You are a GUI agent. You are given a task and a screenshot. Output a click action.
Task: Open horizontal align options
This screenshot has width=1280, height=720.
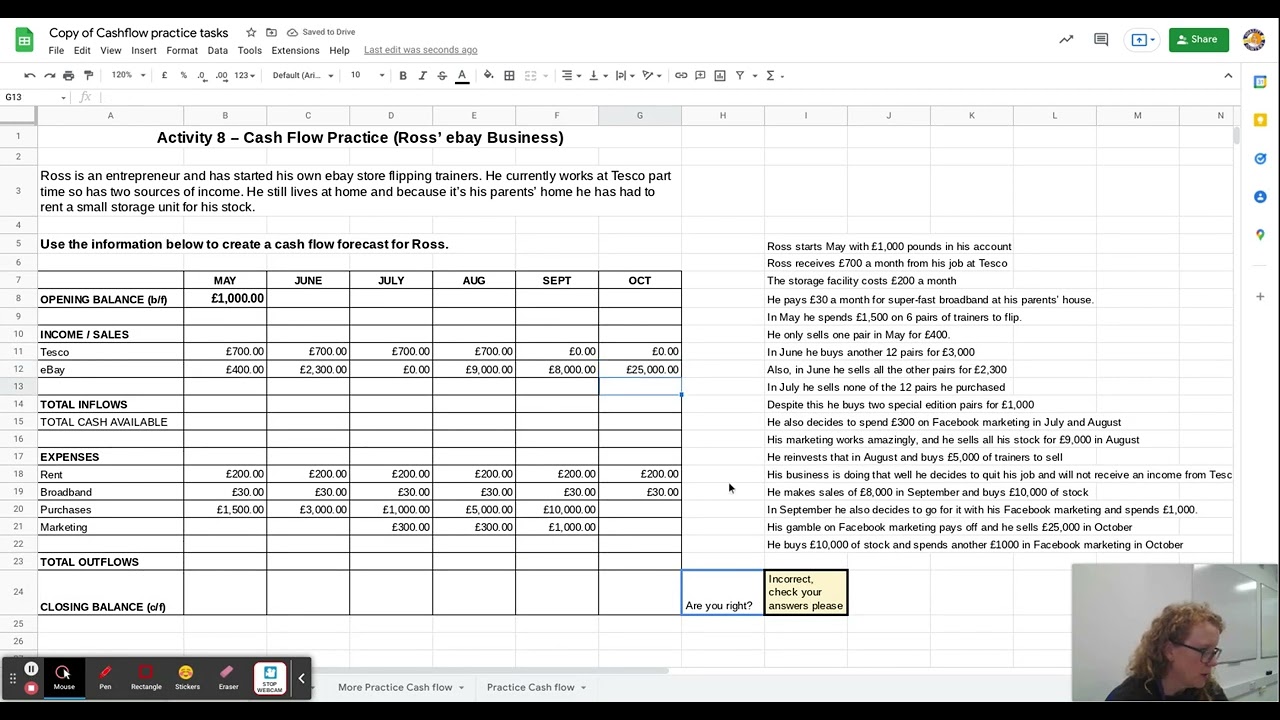click(x=570, y=75)
